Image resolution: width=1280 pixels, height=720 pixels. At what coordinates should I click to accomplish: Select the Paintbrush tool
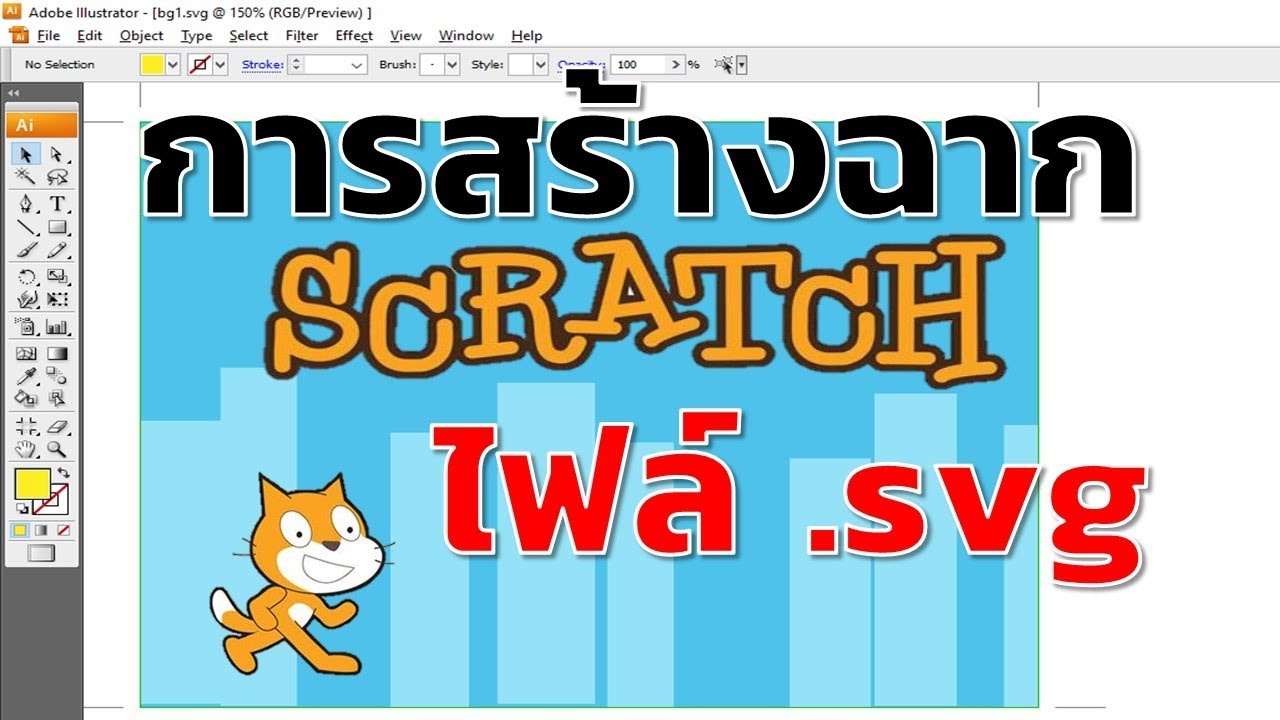pyautogui.click(x=26, y=249)
